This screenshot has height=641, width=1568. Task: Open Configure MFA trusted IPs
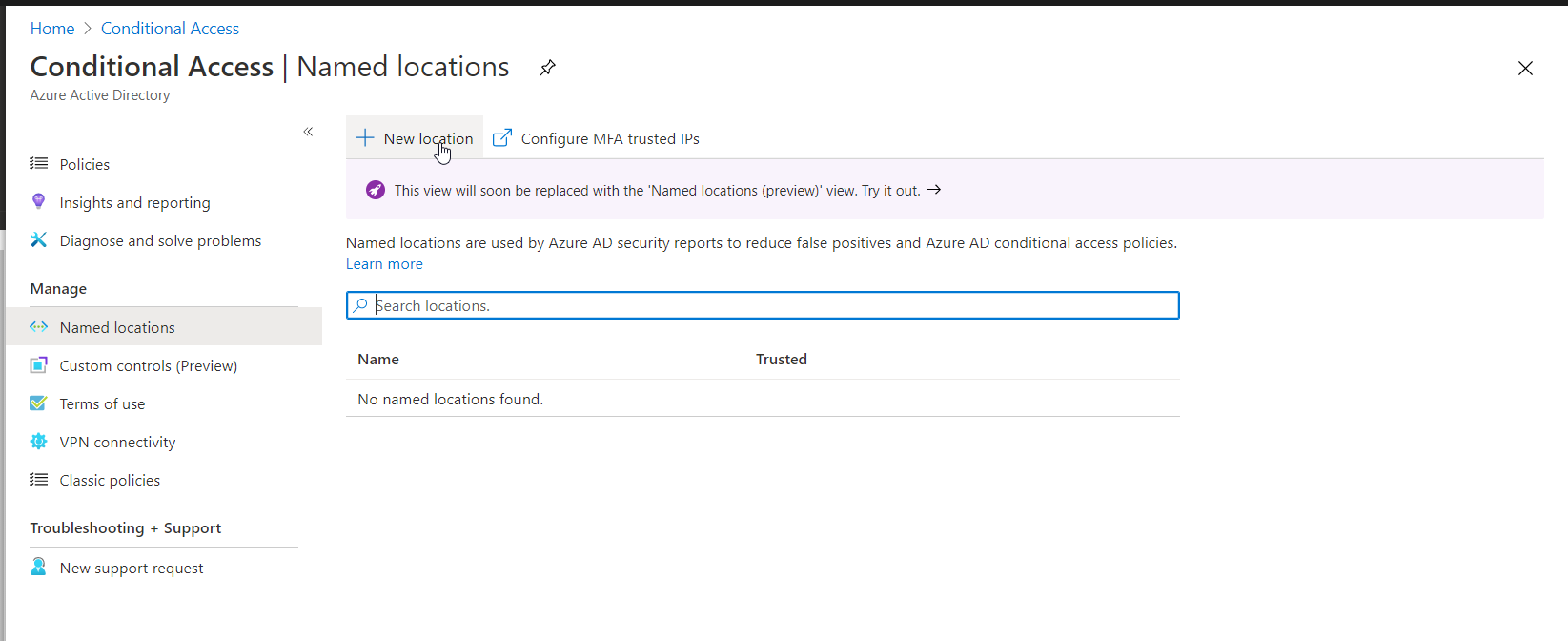(610, 138)
